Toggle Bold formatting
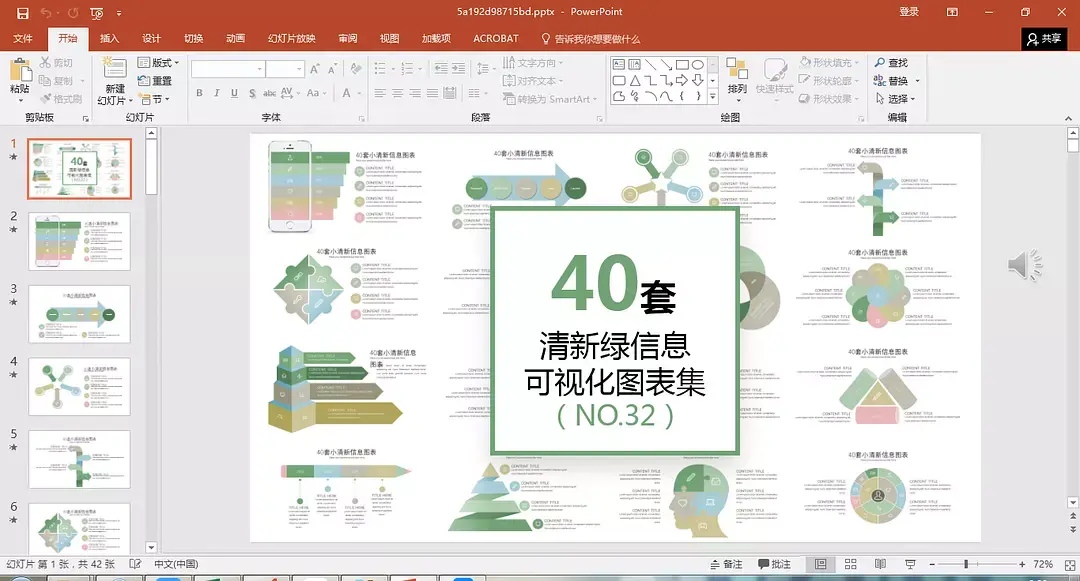The height and width of the screenshot is (581, 1080). click(199, 92)
